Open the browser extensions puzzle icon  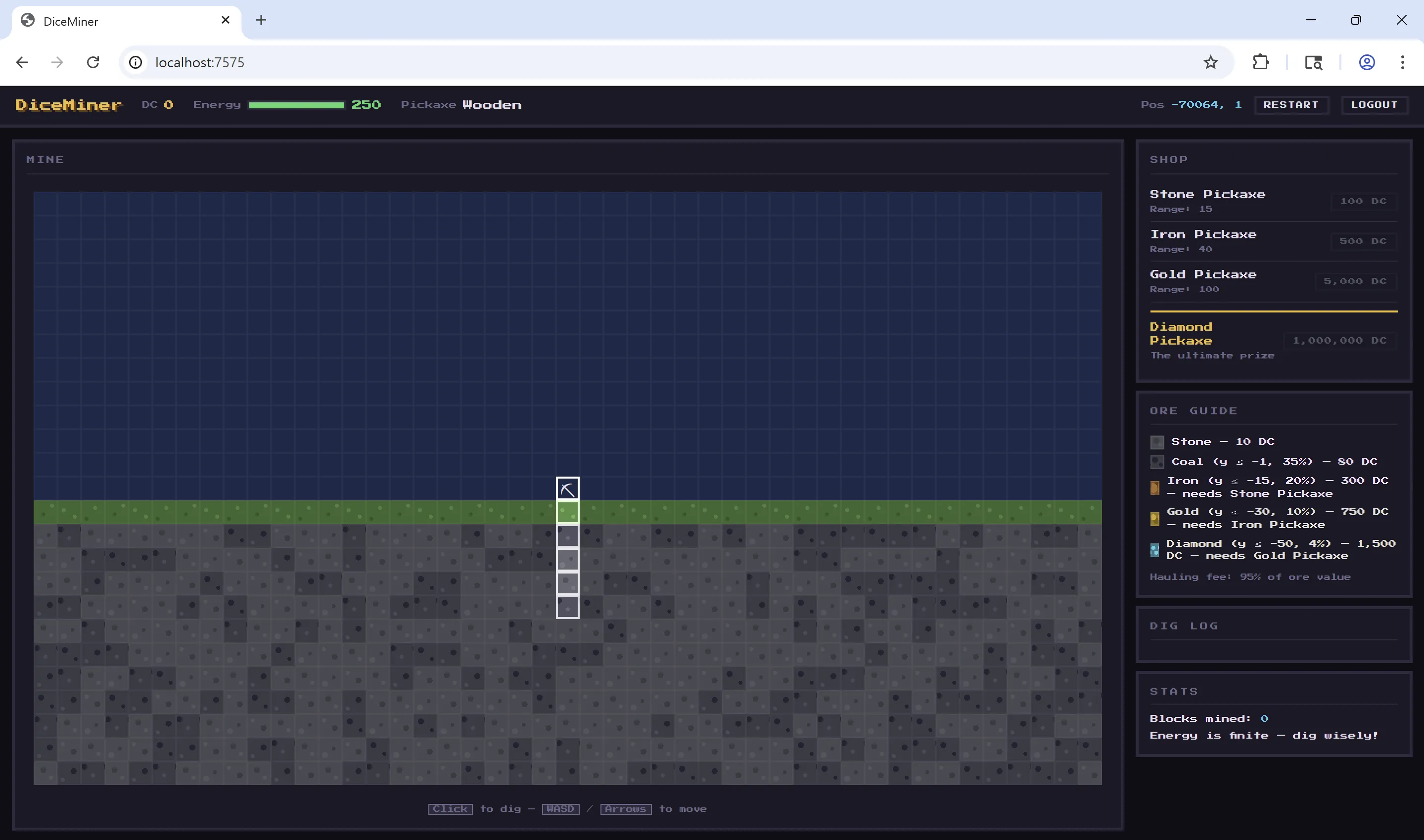click(x=1260, y=62)
